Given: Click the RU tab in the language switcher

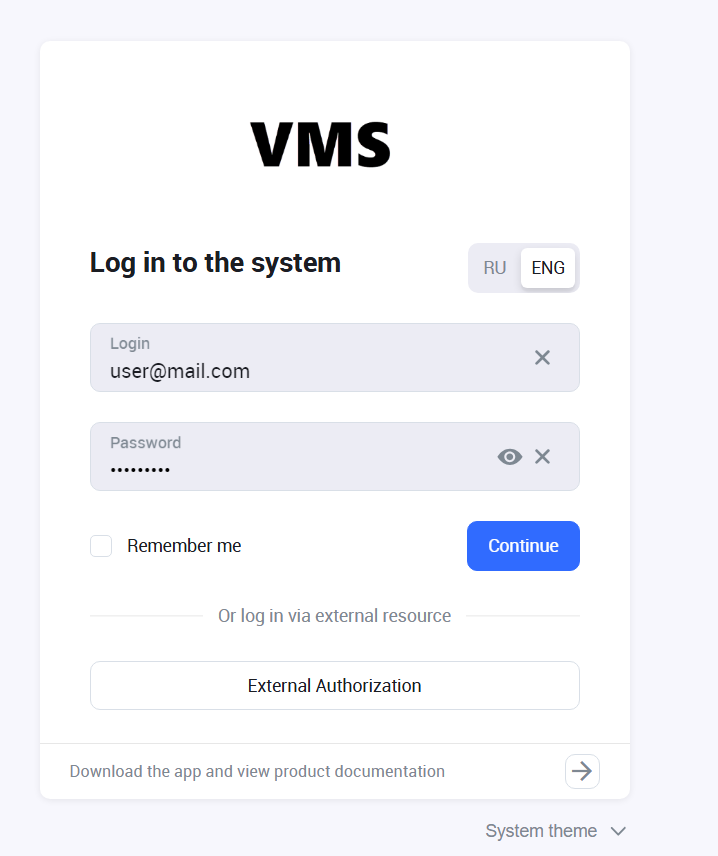Looking at the screenshot, I should pyautogui.click(x=494, y=267).
